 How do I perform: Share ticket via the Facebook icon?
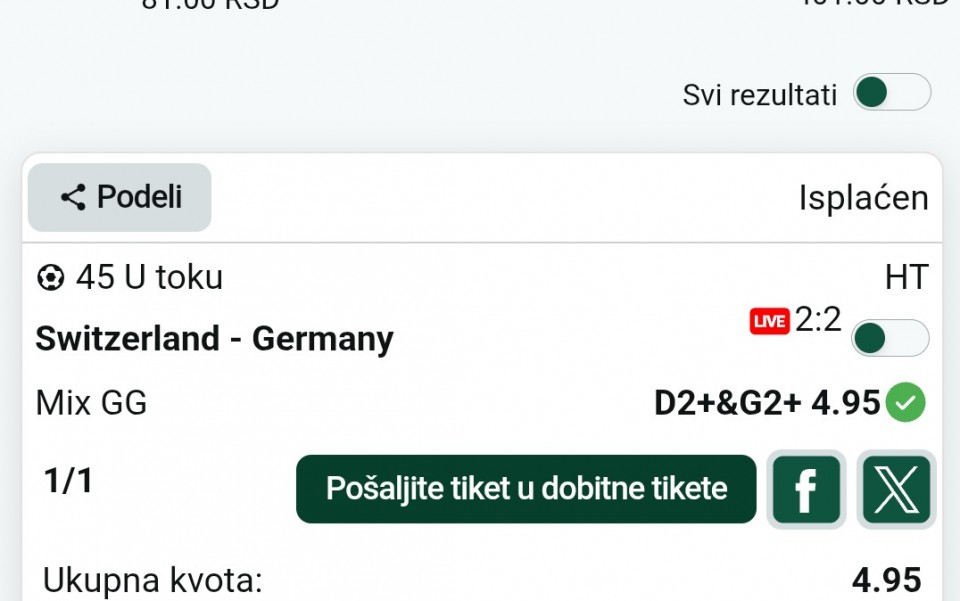tap(806, 489)
